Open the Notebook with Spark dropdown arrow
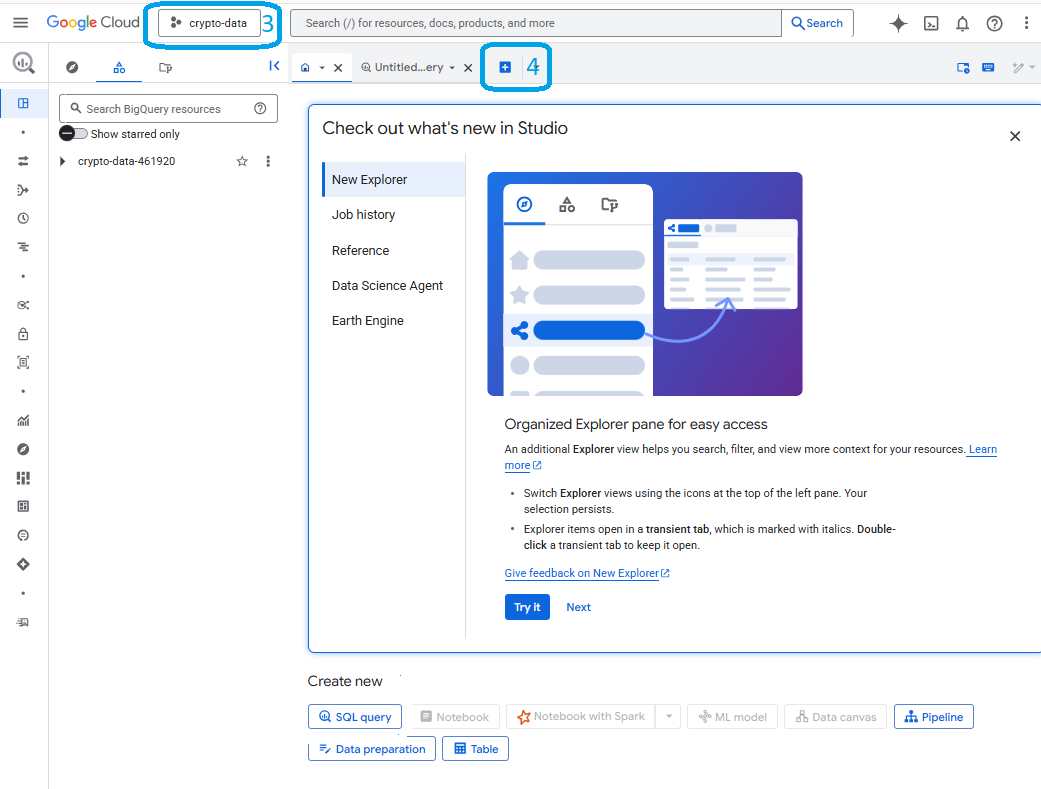This screenshot has height=789, width=1041. [668, 716]
